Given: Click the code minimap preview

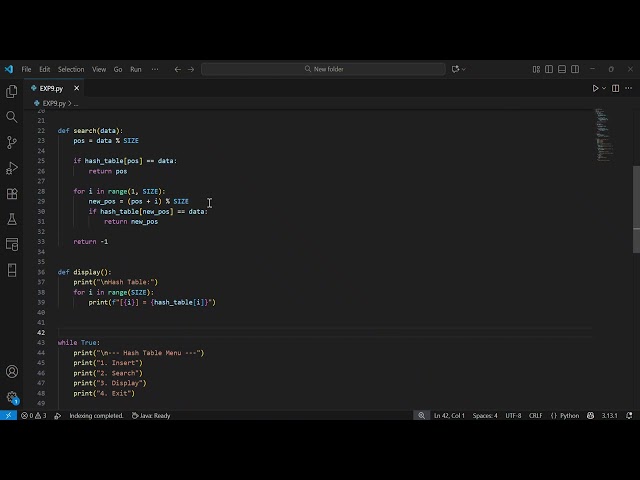Looking at the screenshot, I should click(604, 135).
